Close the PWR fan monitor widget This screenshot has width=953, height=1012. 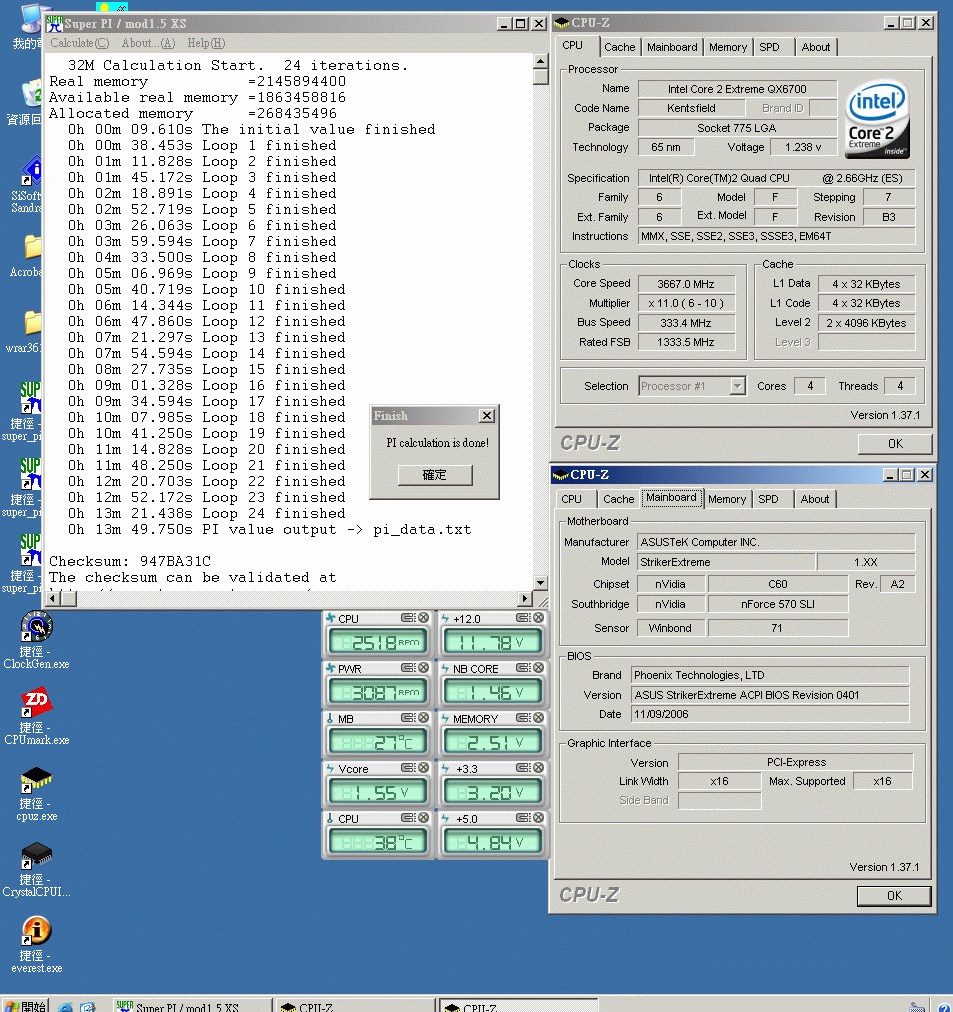click(423, 667)
